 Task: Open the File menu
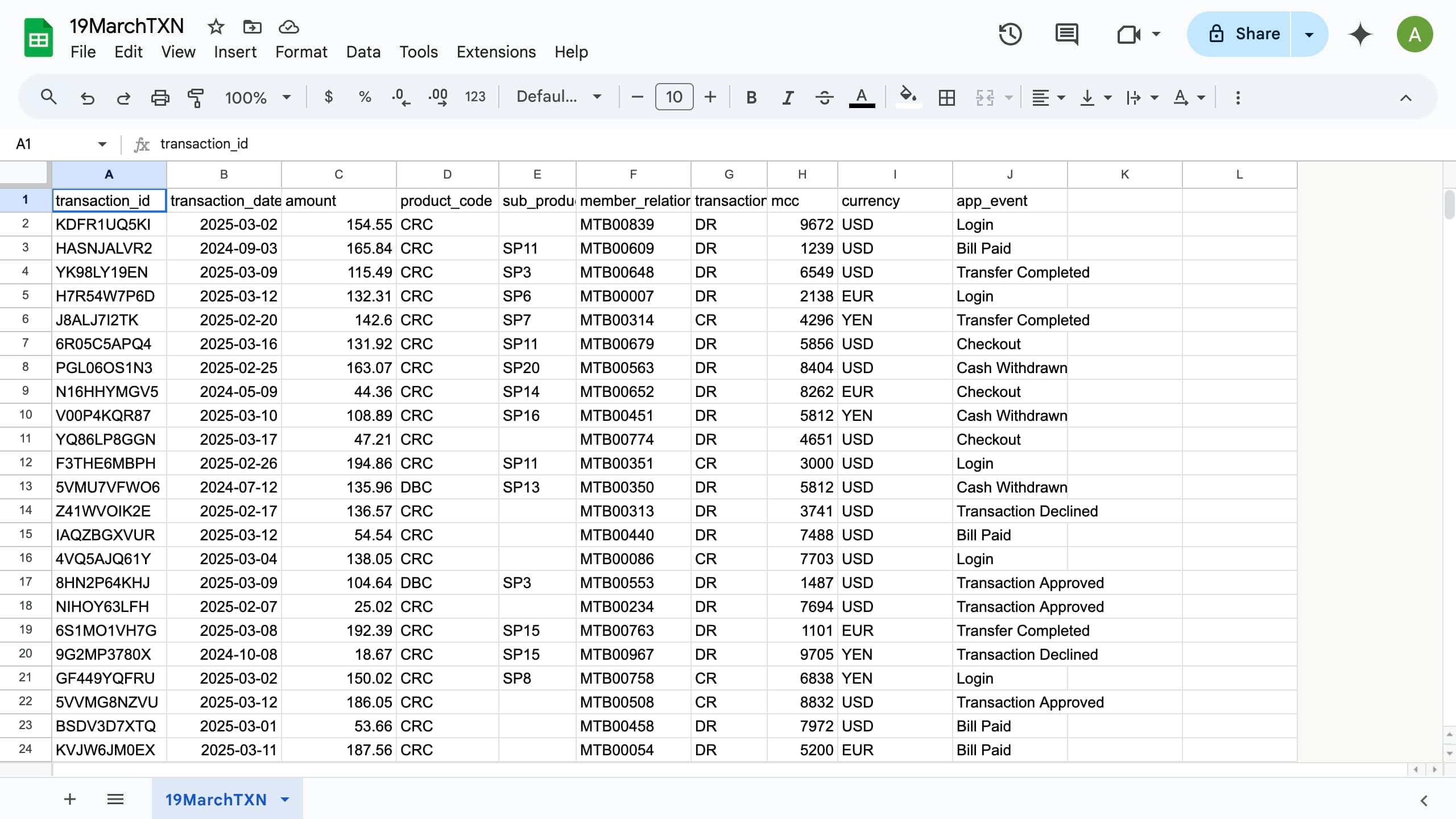coord(83,52)
